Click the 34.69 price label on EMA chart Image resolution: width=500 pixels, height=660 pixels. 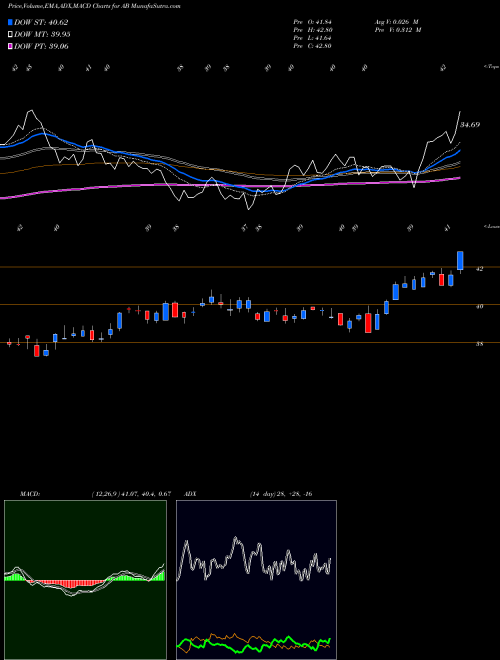click(470, 125)
